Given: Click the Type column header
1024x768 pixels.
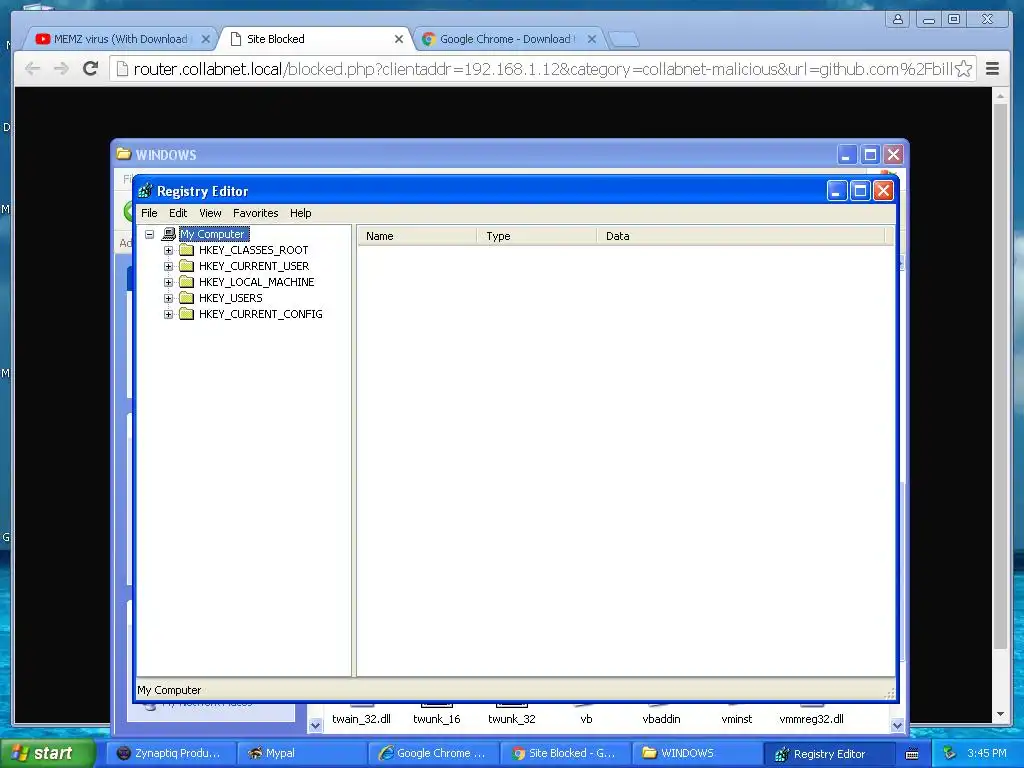Looking at the screenshot, I should pyautogui.click(x=537, y=236).
